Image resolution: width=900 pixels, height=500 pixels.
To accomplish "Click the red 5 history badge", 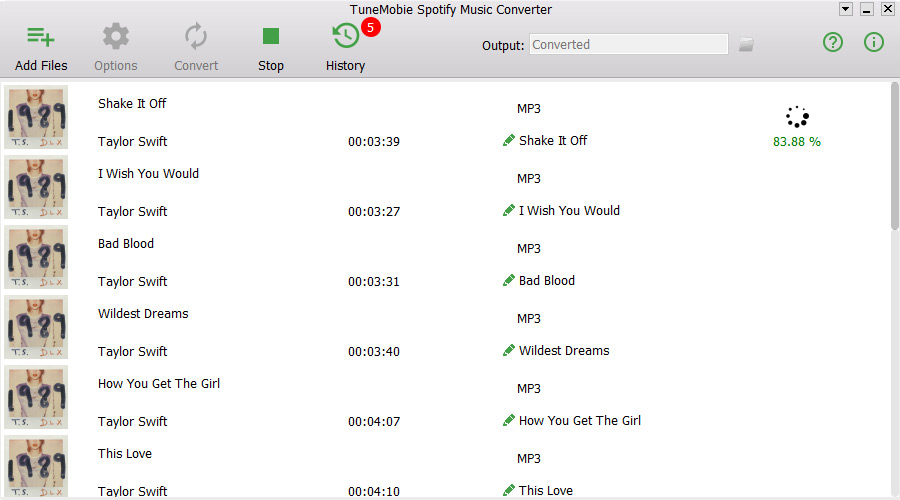I will click(371, 27).
